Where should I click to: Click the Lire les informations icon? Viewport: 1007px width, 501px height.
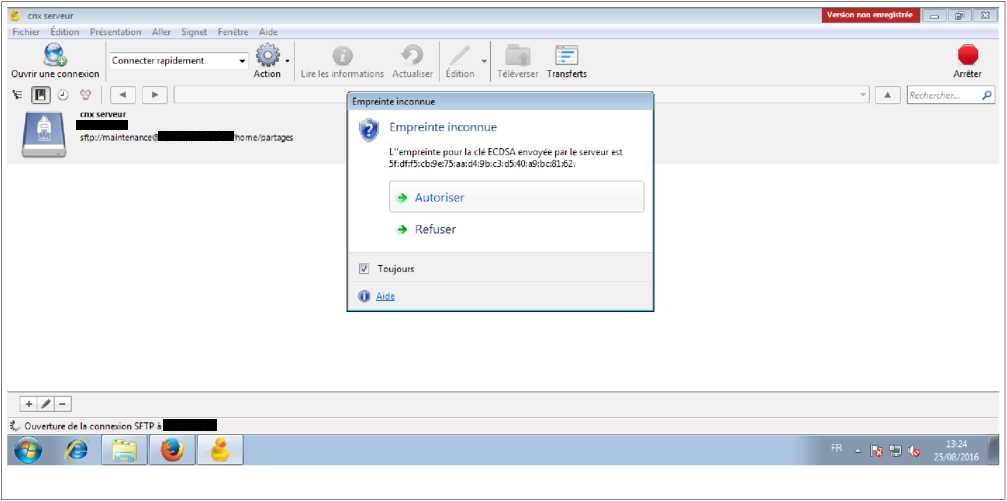(x=342, y=56)
